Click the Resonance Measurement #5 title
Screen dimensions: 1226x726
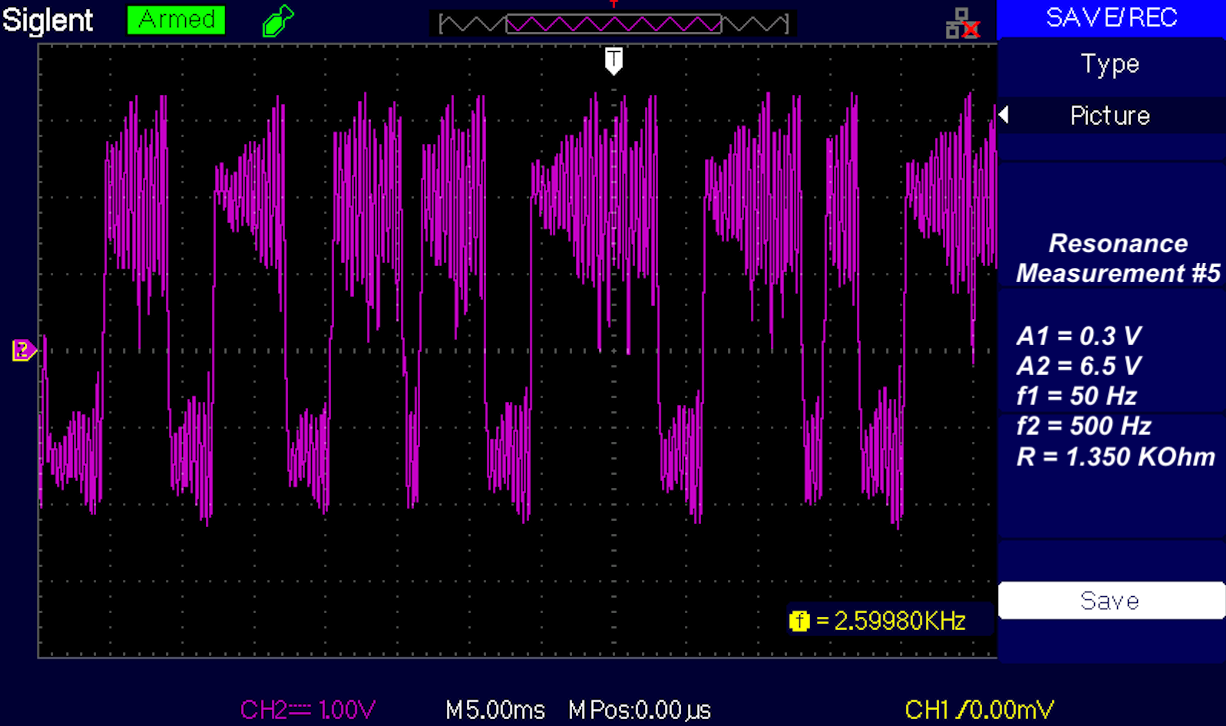[1118, 258]
